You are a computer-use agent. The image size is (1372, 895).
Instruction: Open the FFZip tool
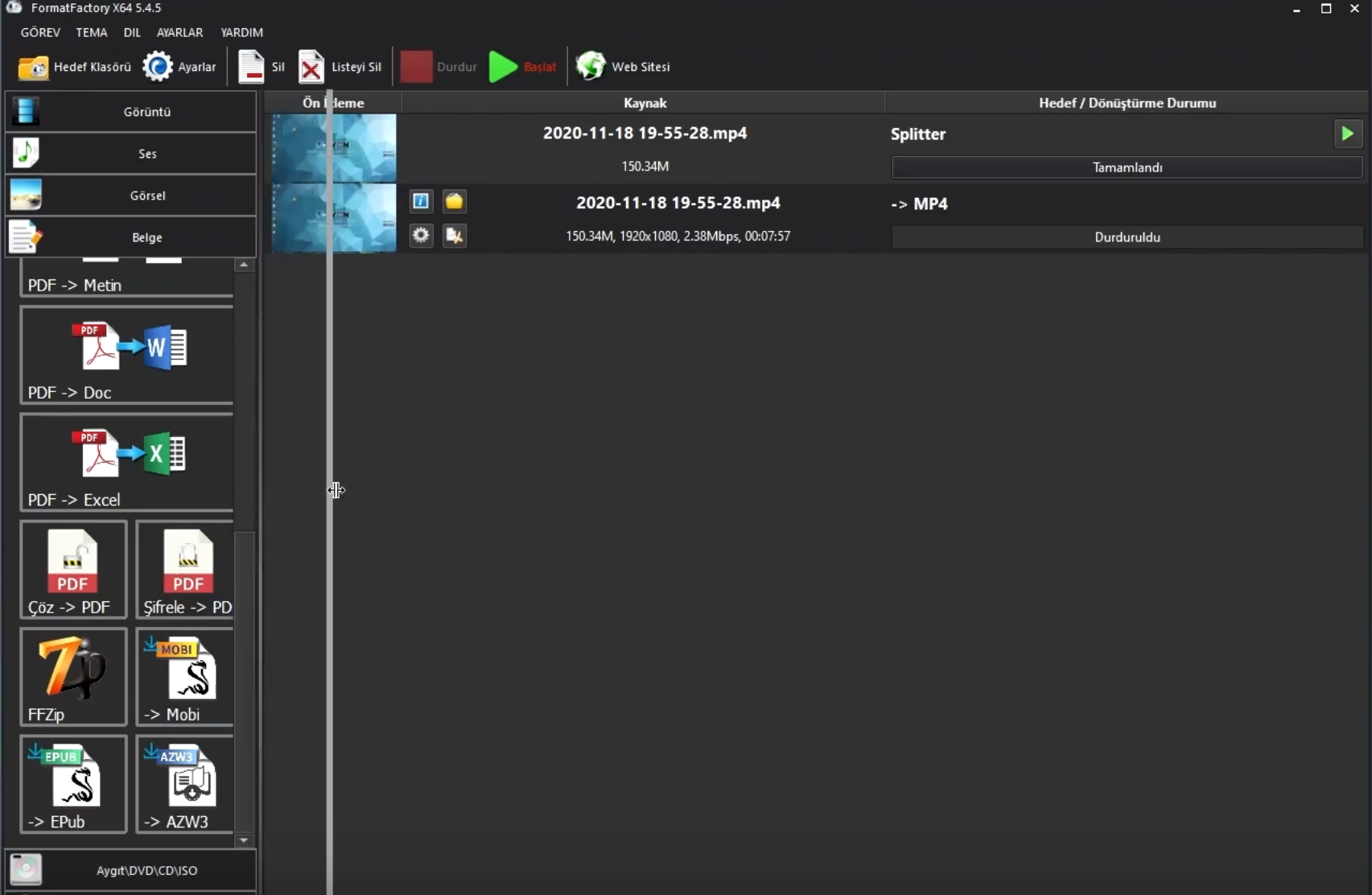(73, 677)
